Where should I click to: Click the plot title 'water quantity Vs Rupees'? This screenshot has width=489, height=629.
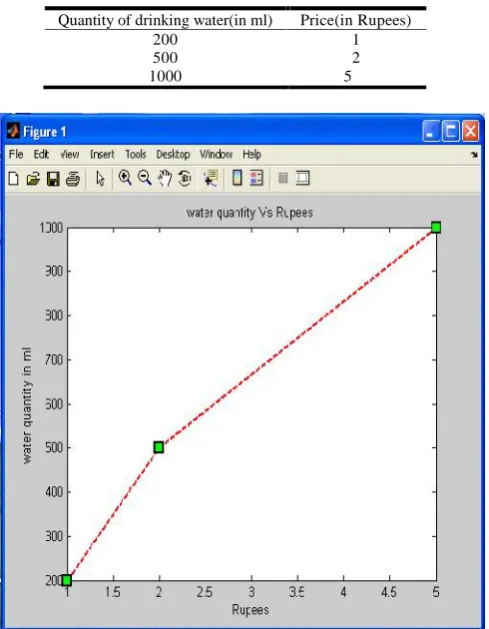pyautogui.click(x=250, y=213)
